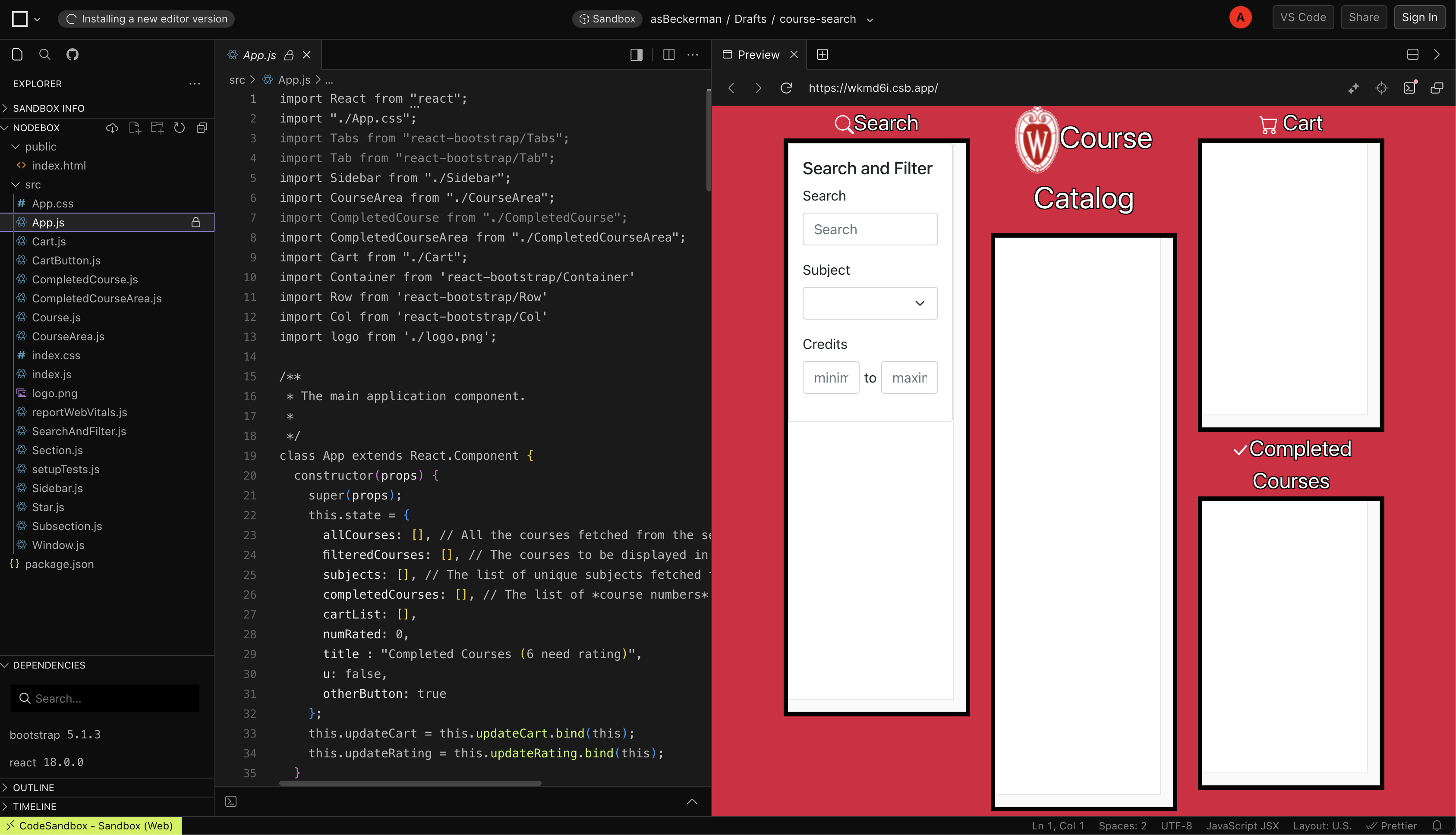Switch to the Preview tab

coord(758,54)
